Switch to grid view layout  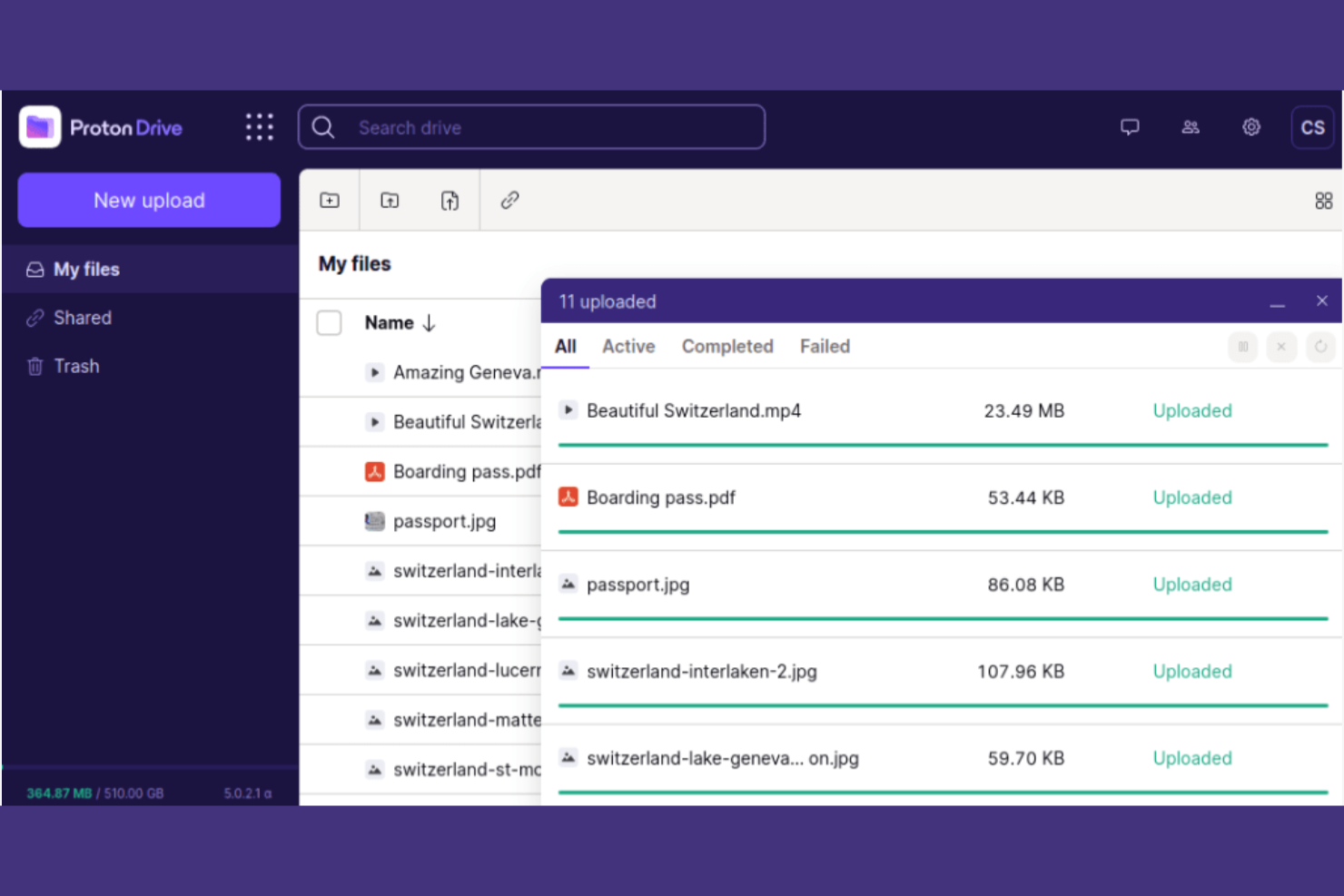point(1323,201)
